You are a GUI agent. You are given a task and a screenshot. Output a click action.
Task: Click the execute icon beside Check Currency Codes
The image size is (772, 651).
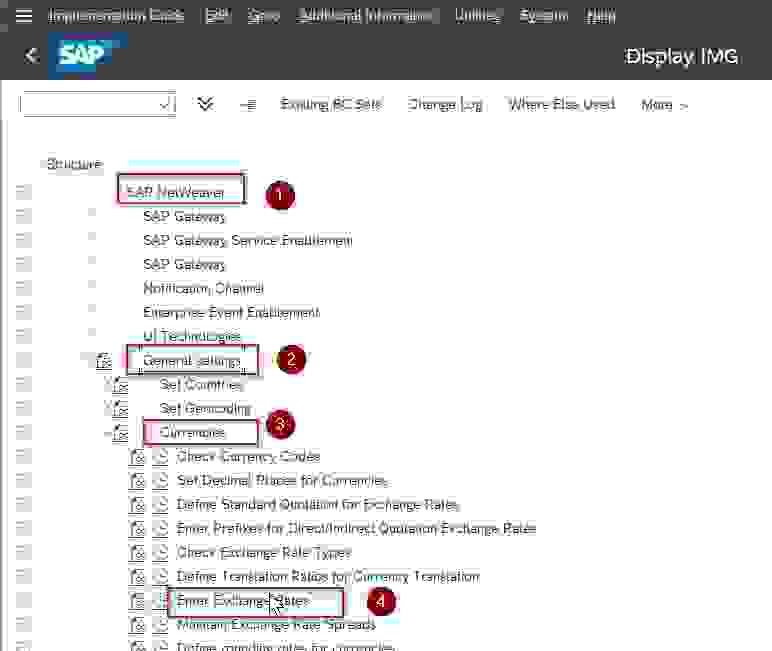[162, 457]
